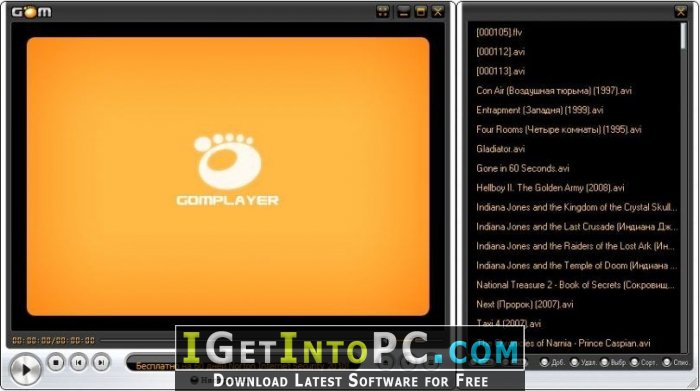Click the playlist vertical scrollbar
The width and height of the screenshot is (700, 391).
[x=683, y=187]
